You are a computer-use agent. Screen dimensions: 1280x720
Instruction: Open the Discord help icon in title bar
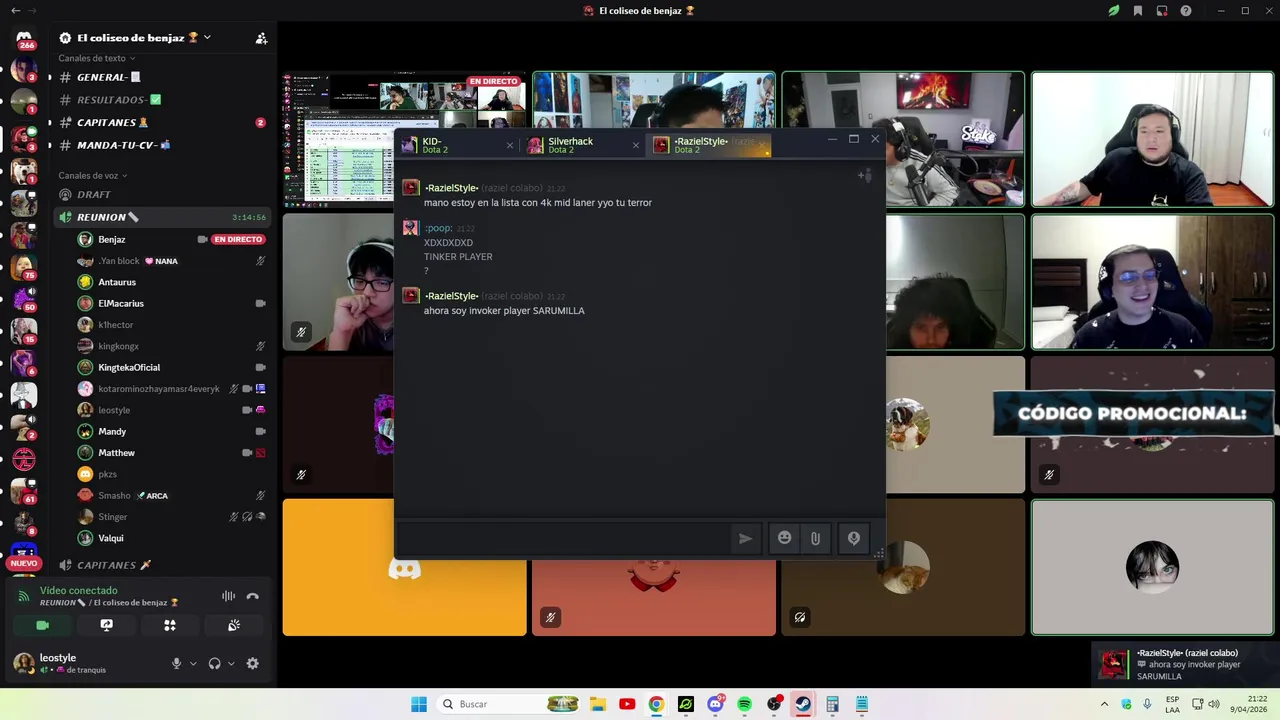coord(1185,11)
